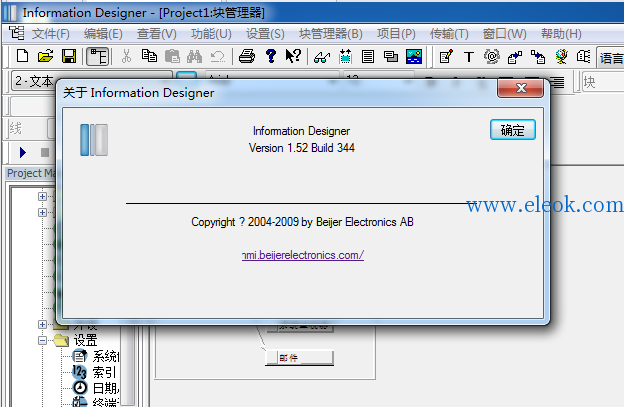The image size is (624, 407).
Task: Select the 系统 item under 设置
Action: point(105,356)
